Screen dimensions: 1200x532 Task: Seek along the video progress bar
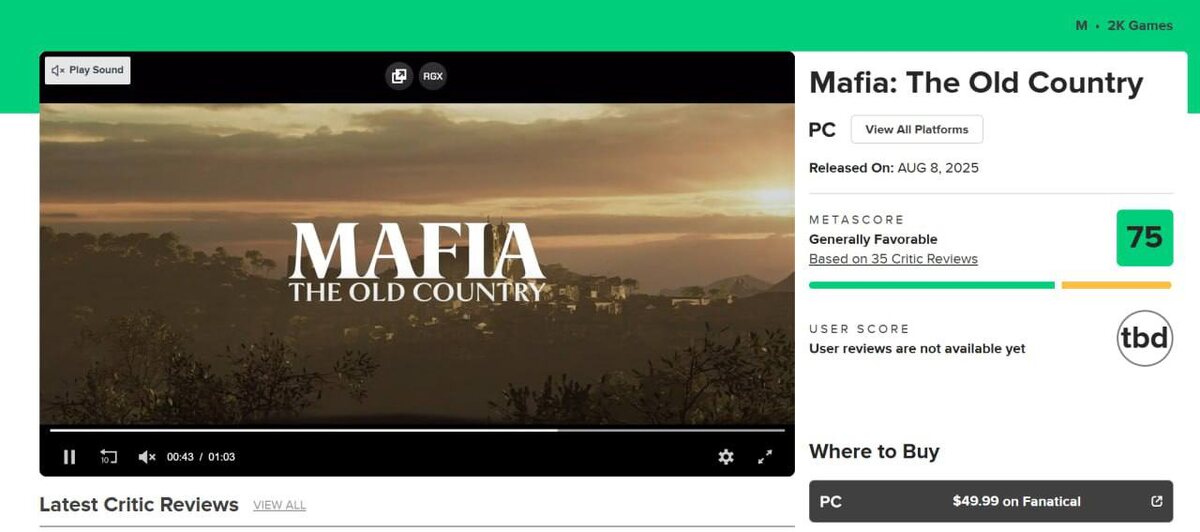tap(417, 431)
